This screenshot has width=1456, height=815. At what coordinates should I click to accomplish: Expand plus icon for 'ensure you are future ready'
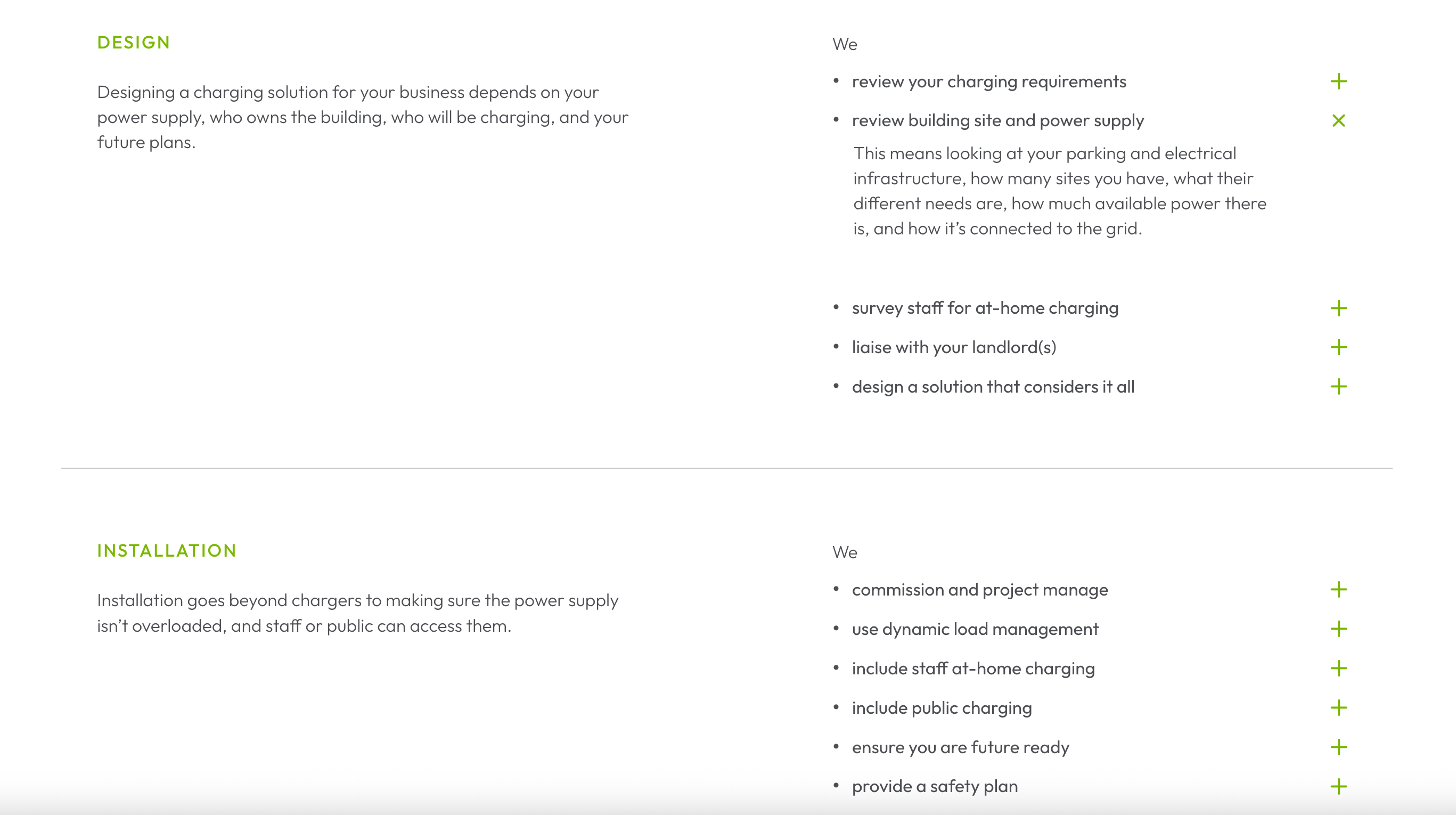[x=1338, y=747]
